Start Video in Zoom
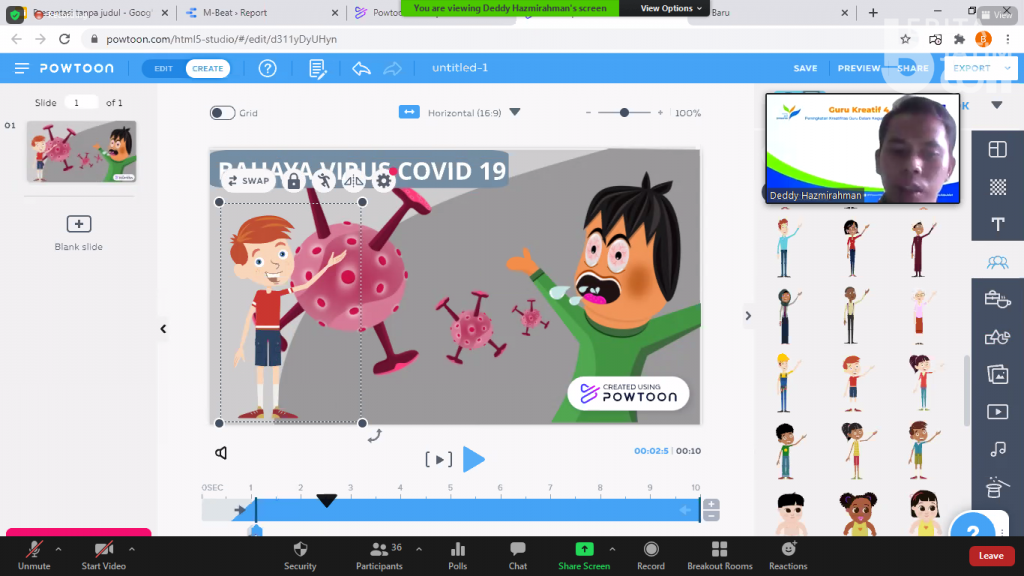The width and height of the screenshot is (1024, 576). click(103, 556)
